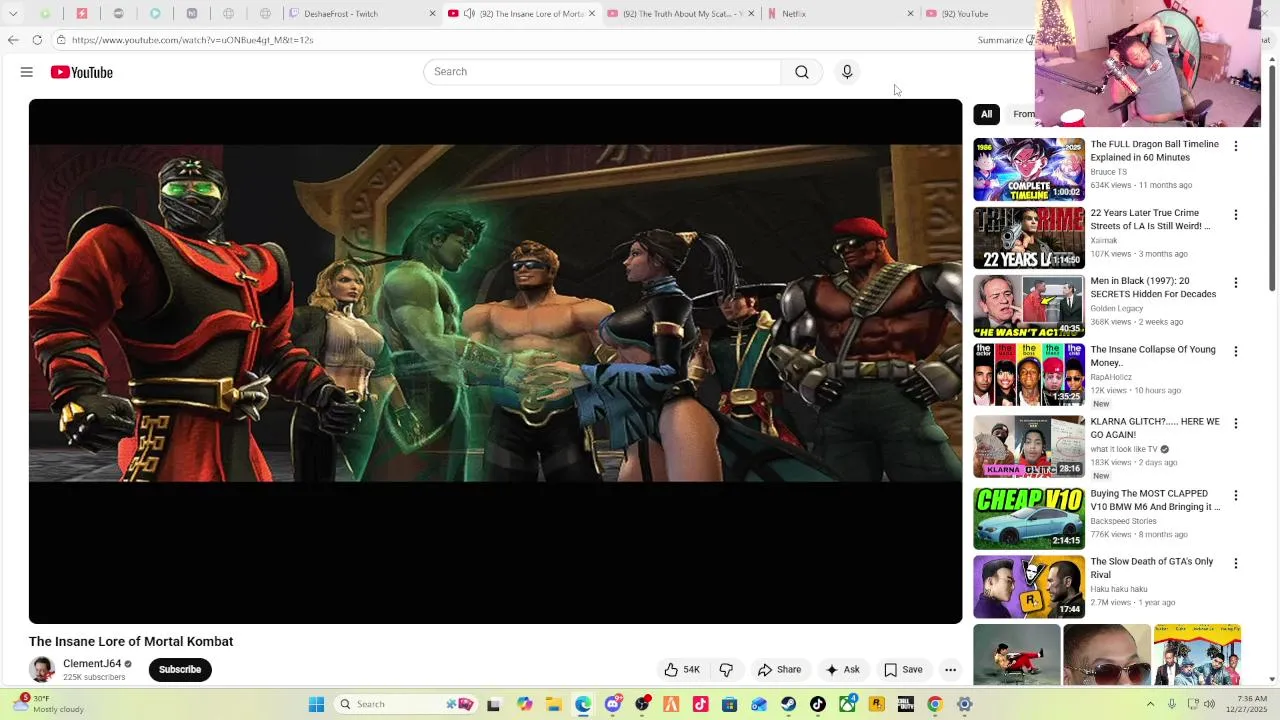The image size is (1280, 720).
Task: Expand the tab list chevron dropdown
Action: (x=13, y=14)
